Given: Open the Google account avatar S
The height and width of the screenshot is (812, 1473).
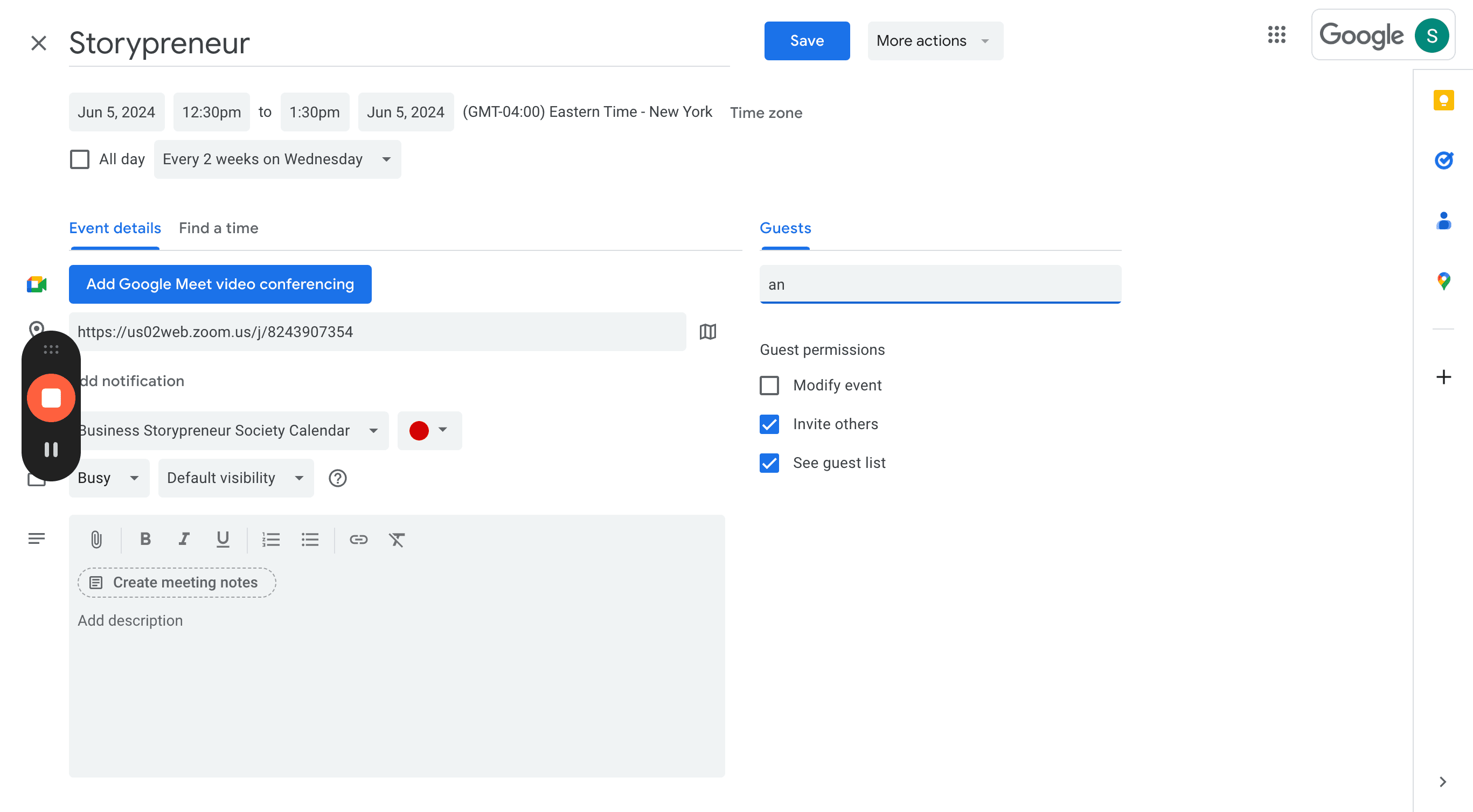Looking at the screenshot, I should pyautogui.click(x=1432, y=36).
